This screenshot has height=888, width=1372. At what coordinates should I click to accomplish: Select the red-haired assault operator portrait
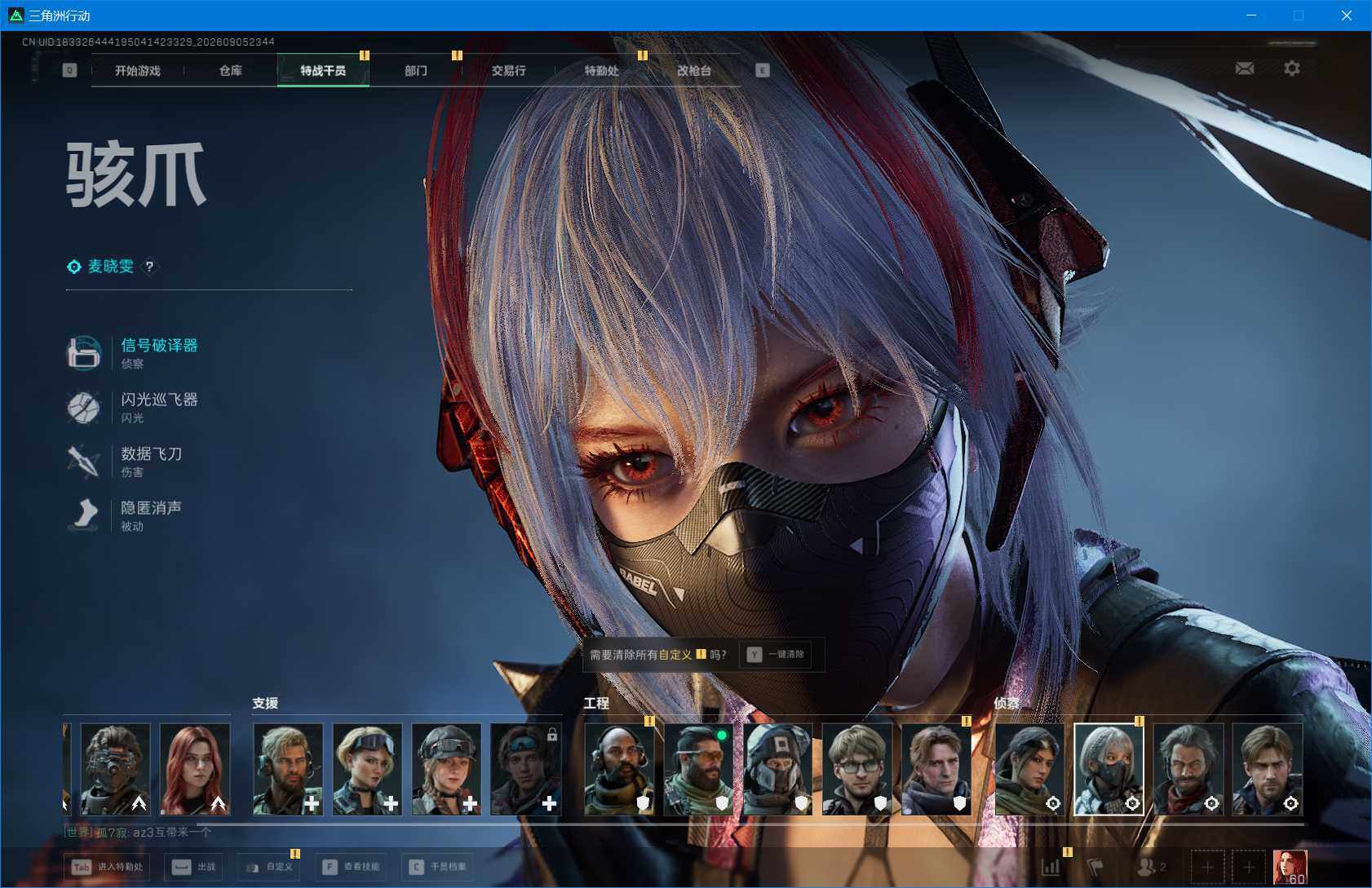coord(195,769)
